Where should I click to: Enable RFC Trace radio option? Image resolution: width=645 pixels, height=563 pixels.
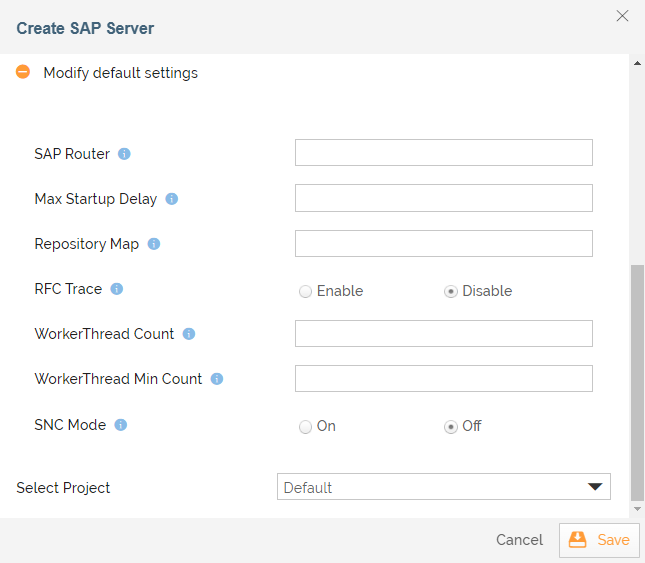305,291
